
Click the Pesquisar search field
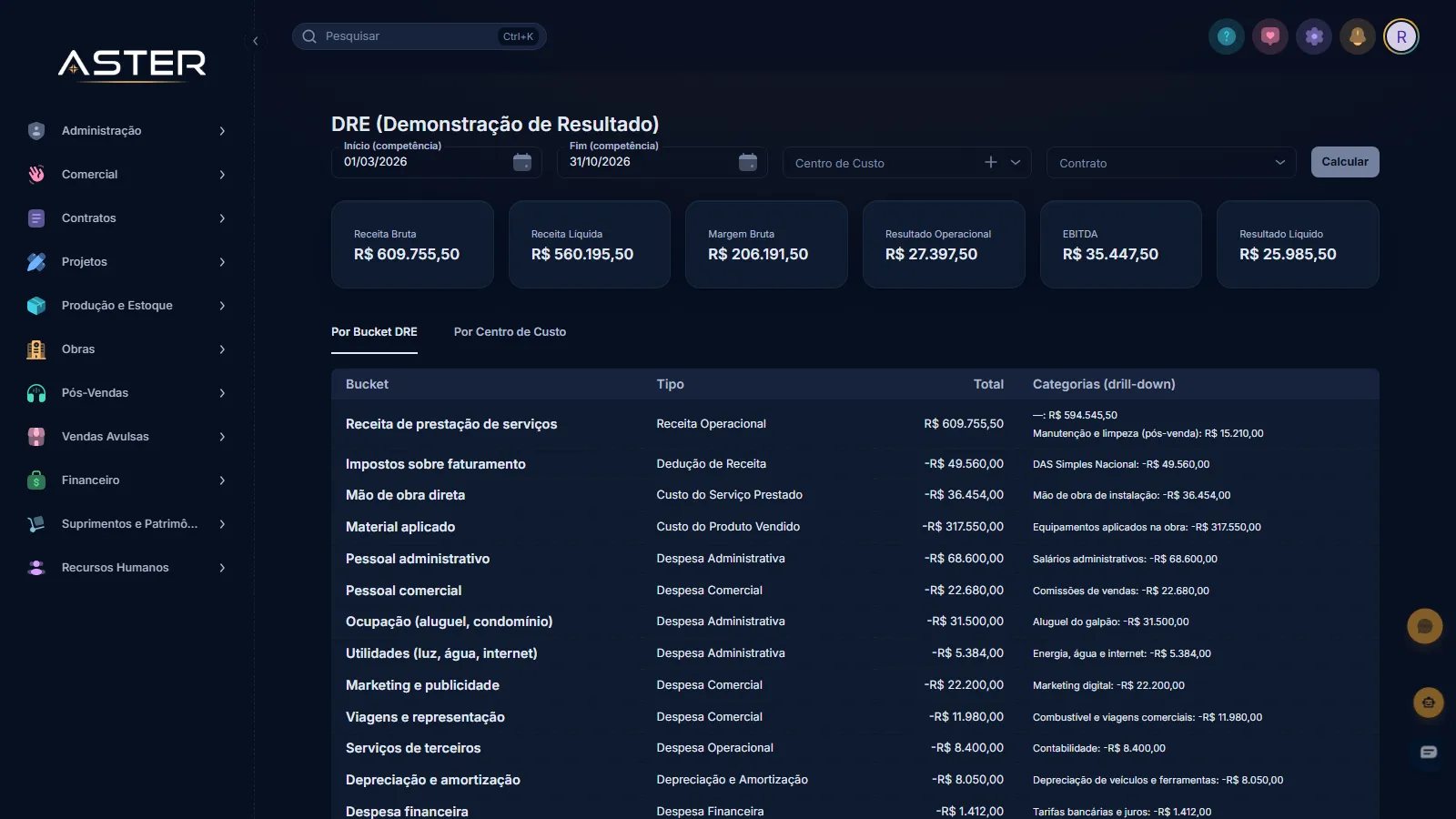pos(420,36)
